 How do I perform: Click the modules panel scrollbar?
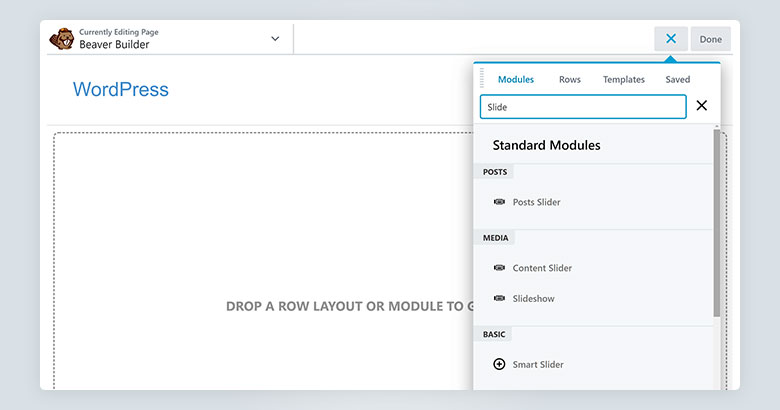[716, 223]
